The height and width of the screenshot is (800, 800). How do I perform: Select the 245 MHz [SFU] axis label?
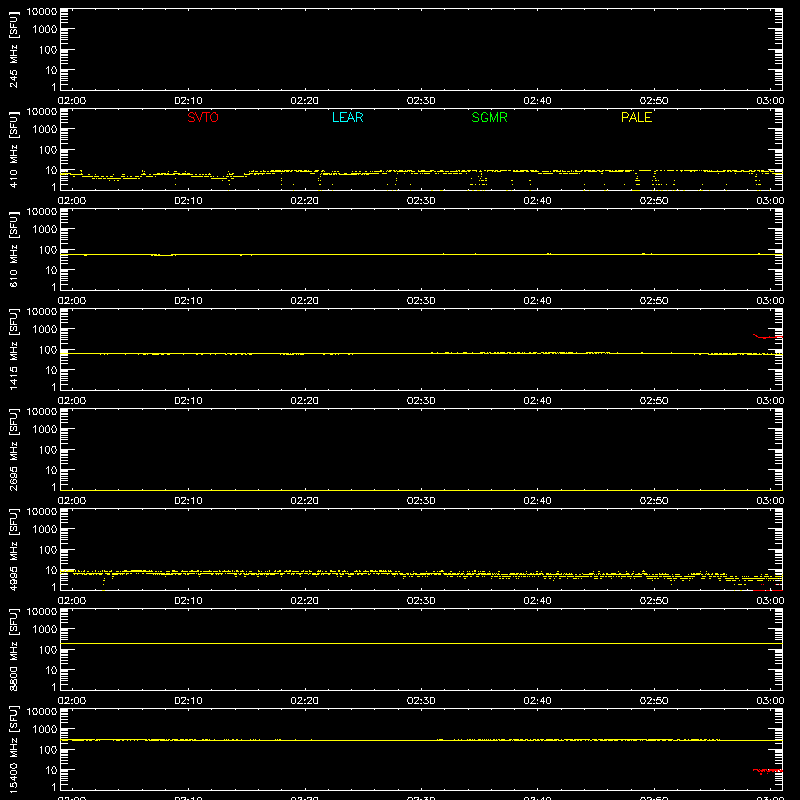[14, 49]
